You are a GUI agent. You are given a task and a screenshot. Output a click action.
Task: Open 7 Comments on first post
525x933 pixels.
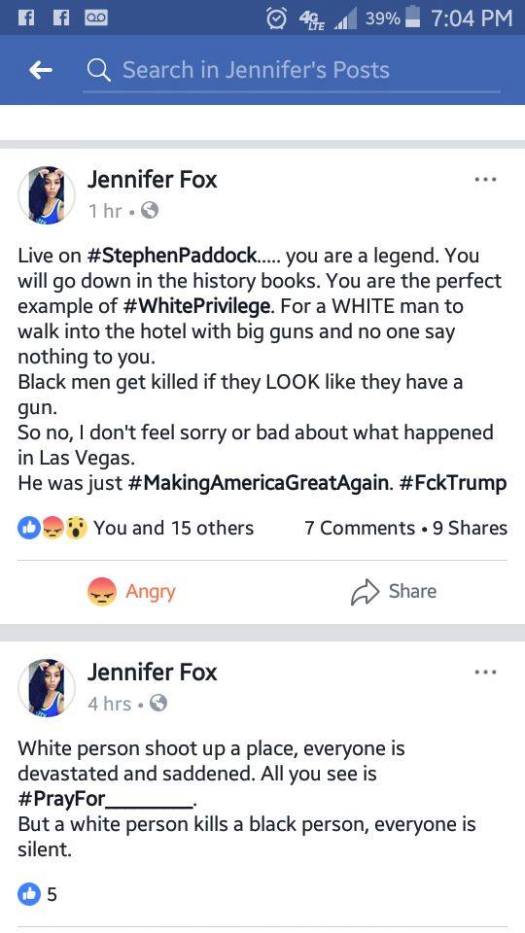[359, 528]
